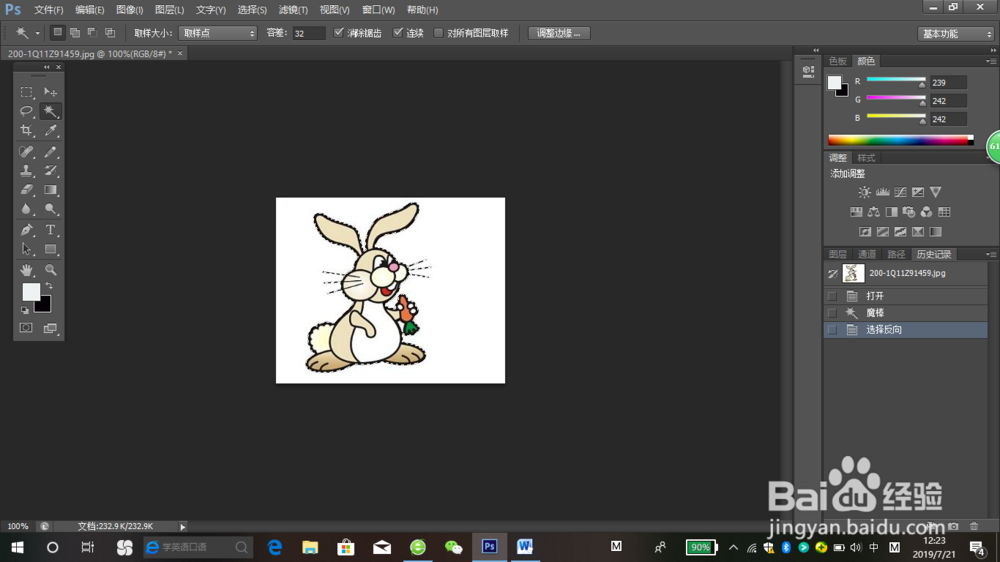The image size is (1000, 562).
Task: Enable 对所有图层取样 checkbox
Action: 439,33
